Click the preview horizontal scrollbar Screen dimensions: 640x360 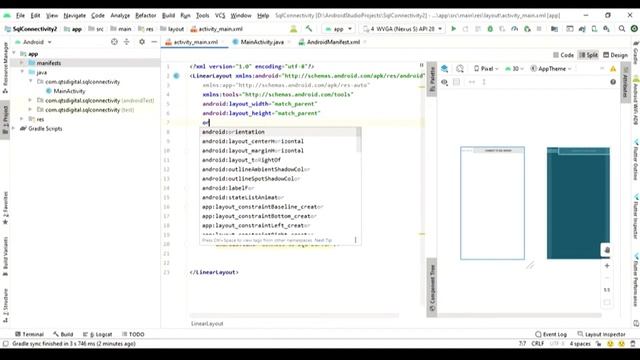[520, 315]
